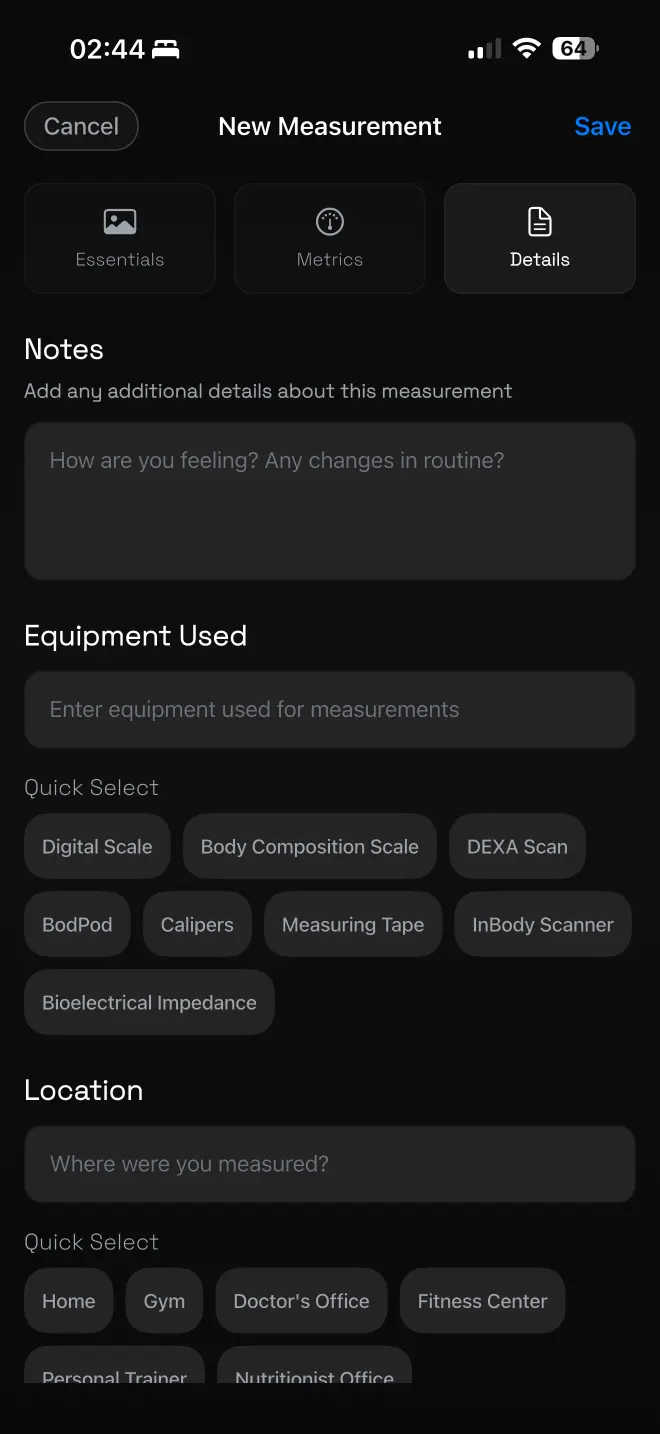Select the Digital Scale quick option
The height and width of the screenshot is (1434, 660).
(x=97, y=846)
